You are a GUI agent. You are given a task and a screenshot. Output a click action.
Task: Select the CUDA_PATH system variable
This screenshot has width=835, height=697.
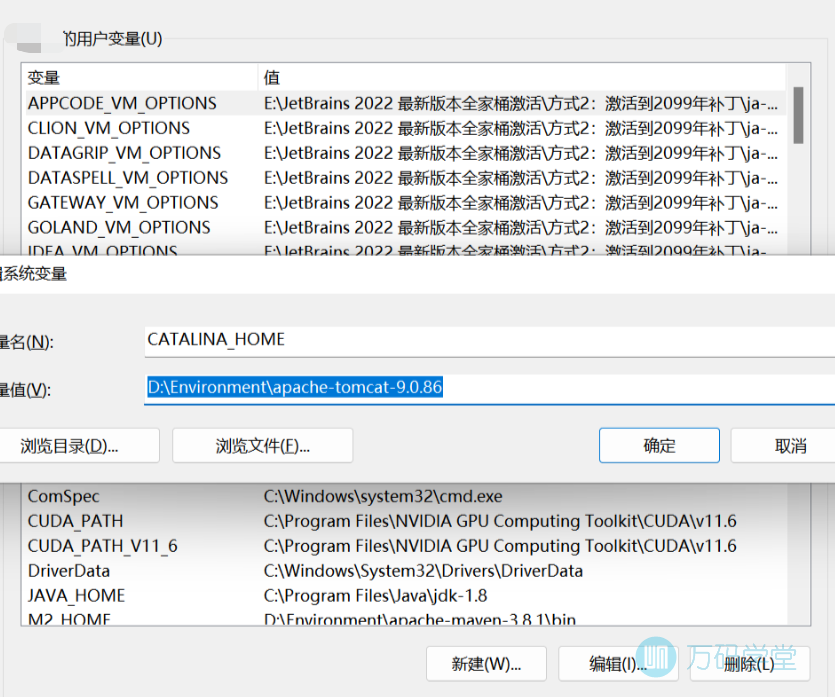coord(74,521)
